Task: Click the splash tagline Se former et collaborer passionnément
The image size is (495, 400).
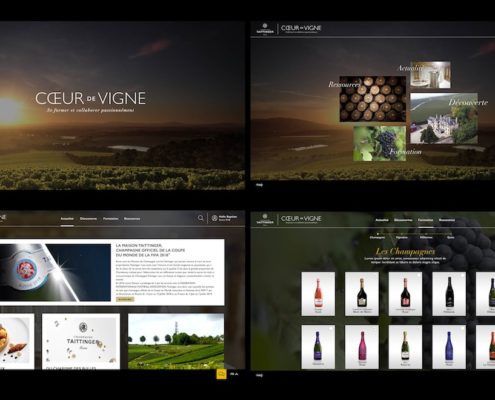Action: 91,110
